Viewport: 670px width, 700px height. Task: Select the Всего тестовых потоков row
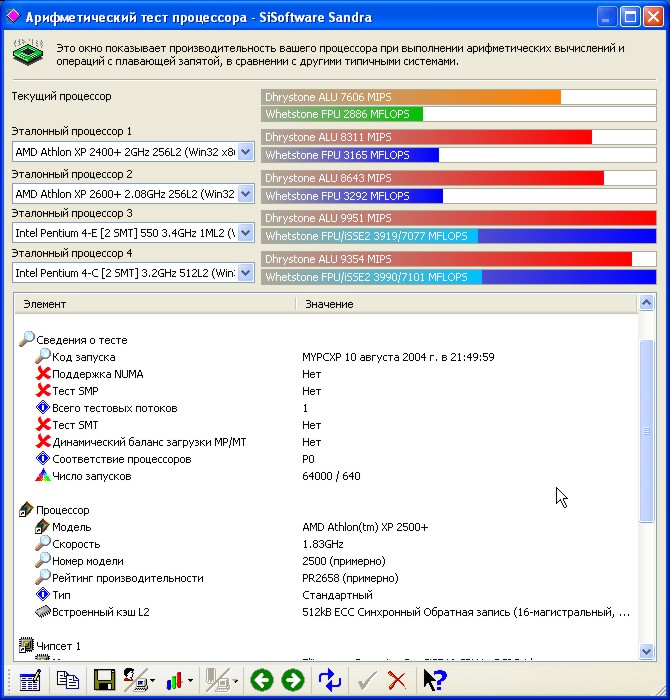click(326, 408)
